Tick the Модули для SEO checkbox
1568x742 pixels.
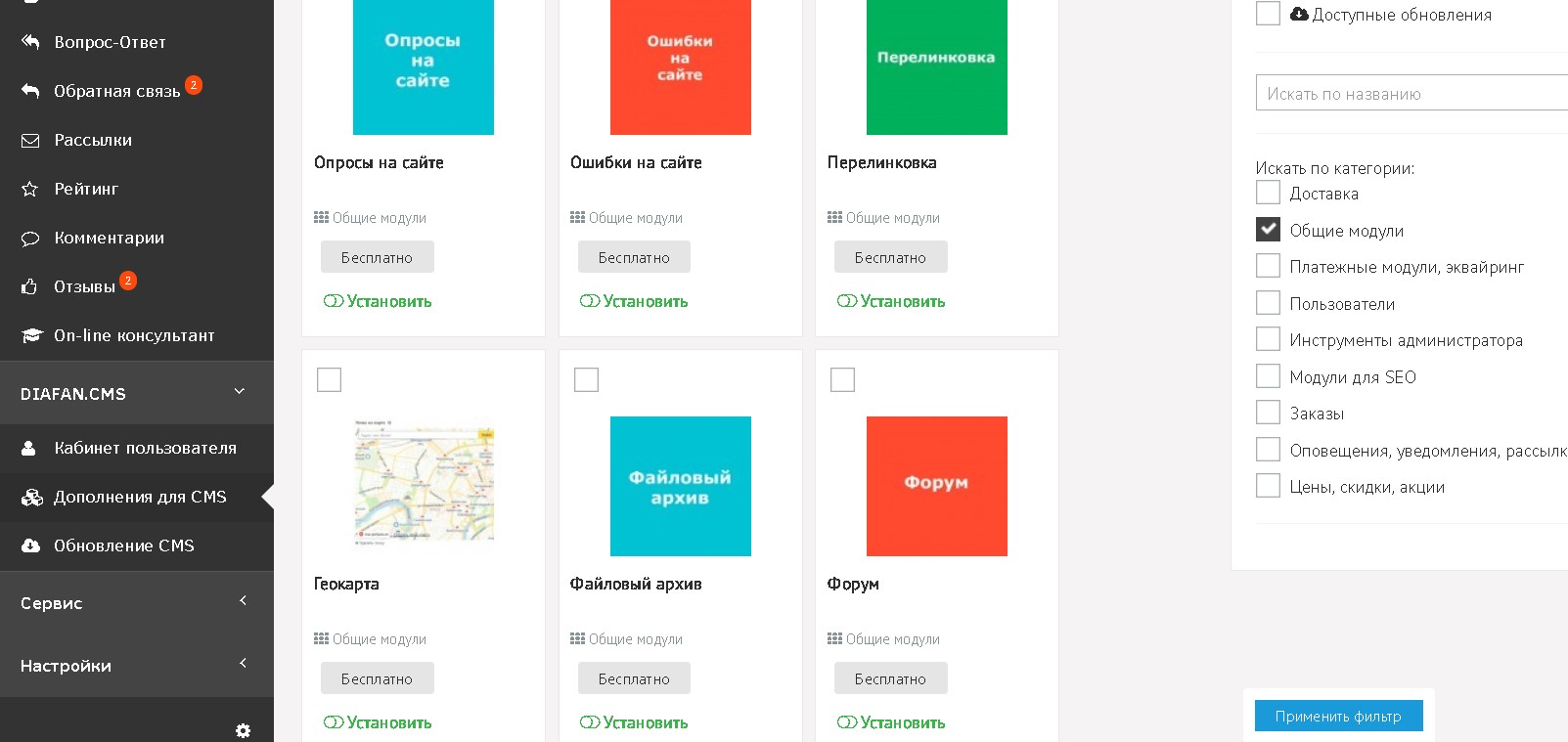pos(1268,376)
